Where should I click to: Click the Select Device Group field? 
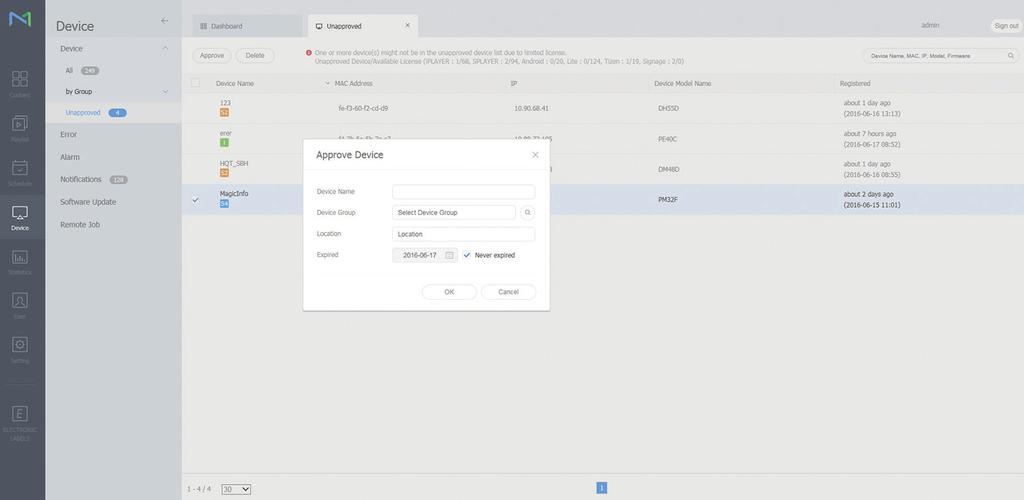454,213
